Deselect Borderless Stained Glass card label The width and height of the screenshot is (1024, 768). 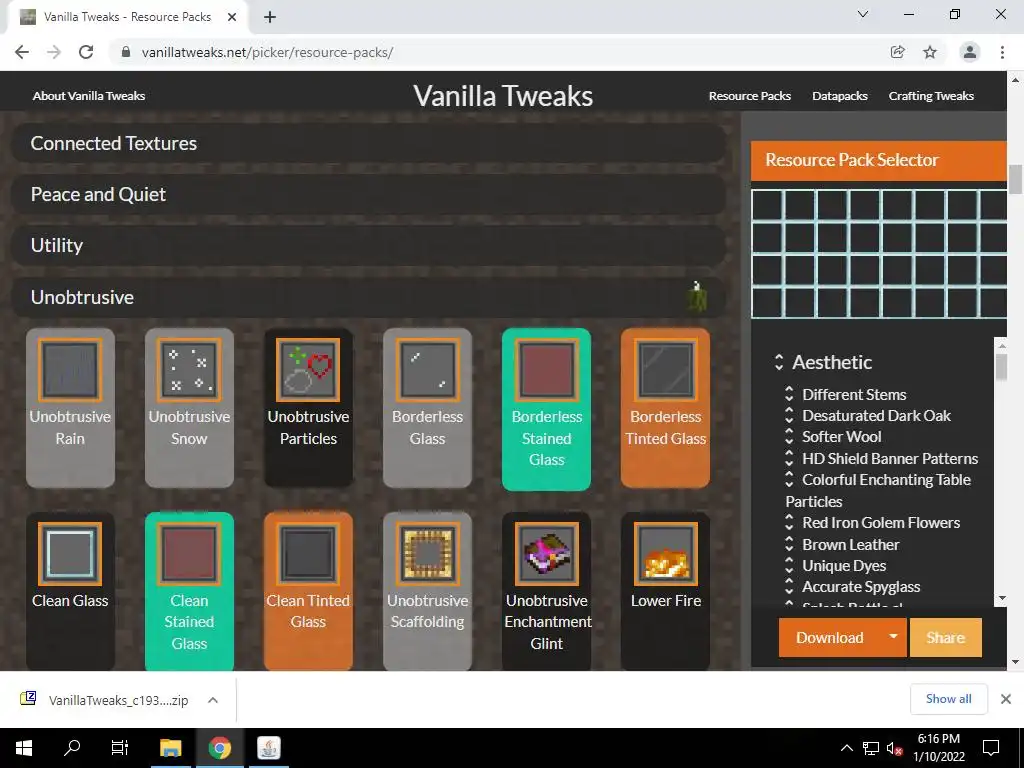[547, 438]
